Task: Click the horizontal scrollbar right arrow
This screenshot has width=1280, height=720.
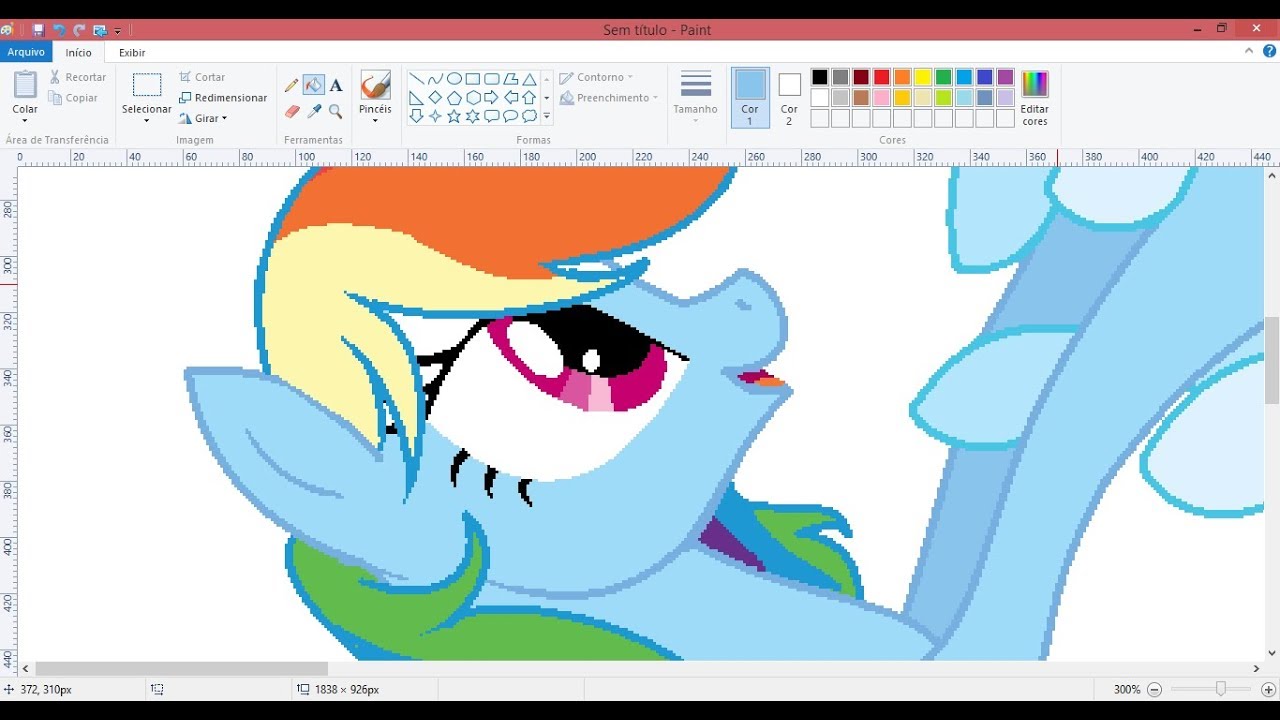Action: (x=1257, y=668)
